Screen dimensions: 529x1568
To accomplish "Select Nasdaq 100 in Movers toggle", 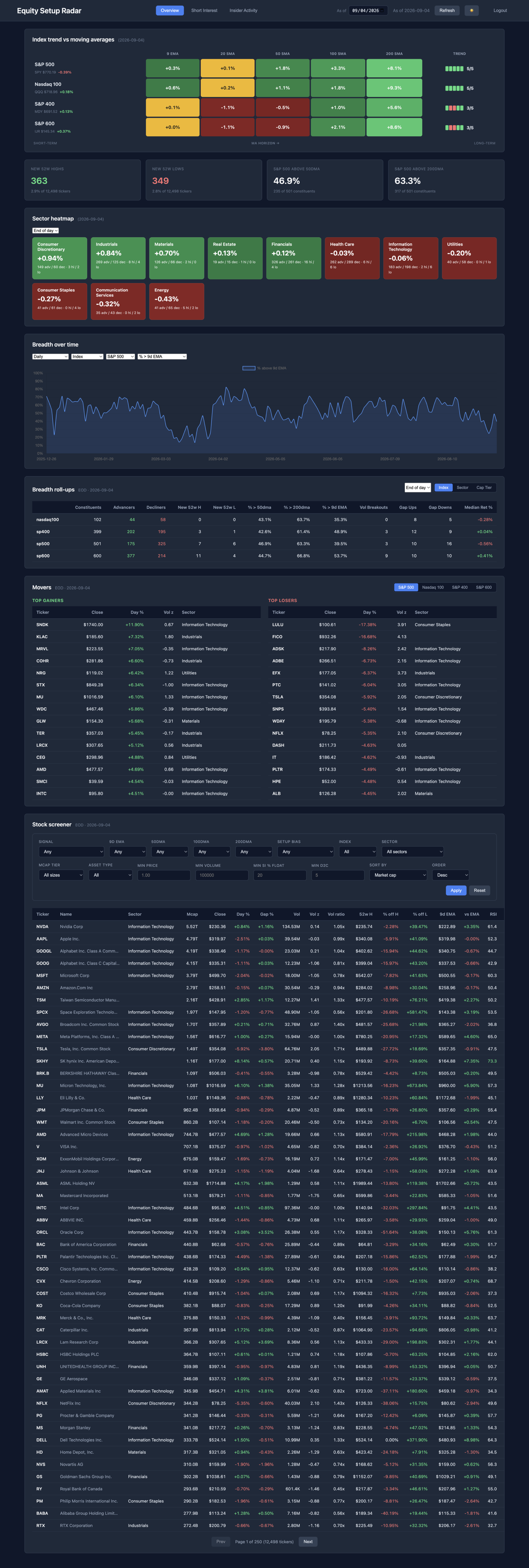I will tap(433, 587).
